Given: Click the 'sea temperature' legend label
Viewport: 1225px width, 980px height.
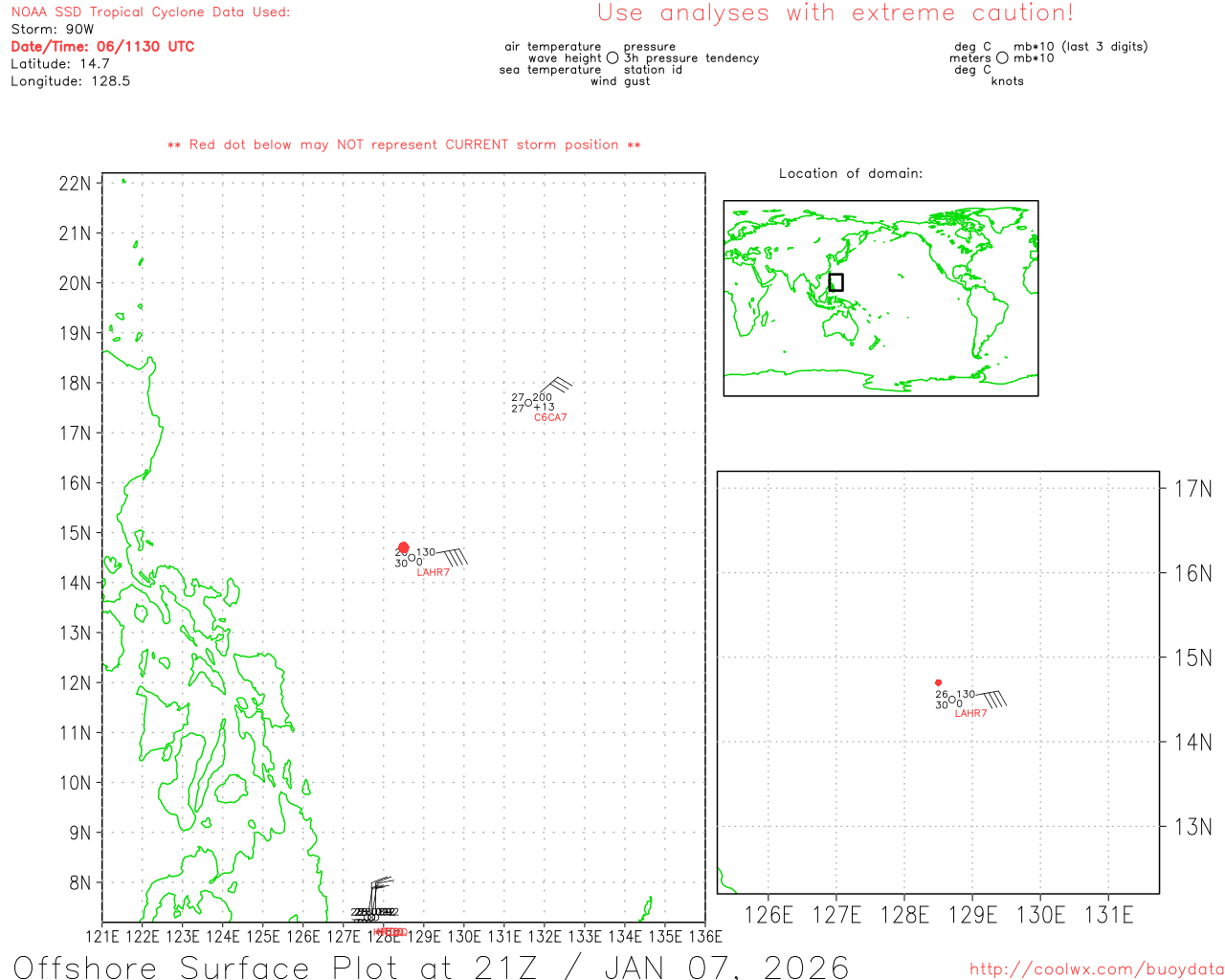Looking at the screenshot, I should click(x=550, y=70).
